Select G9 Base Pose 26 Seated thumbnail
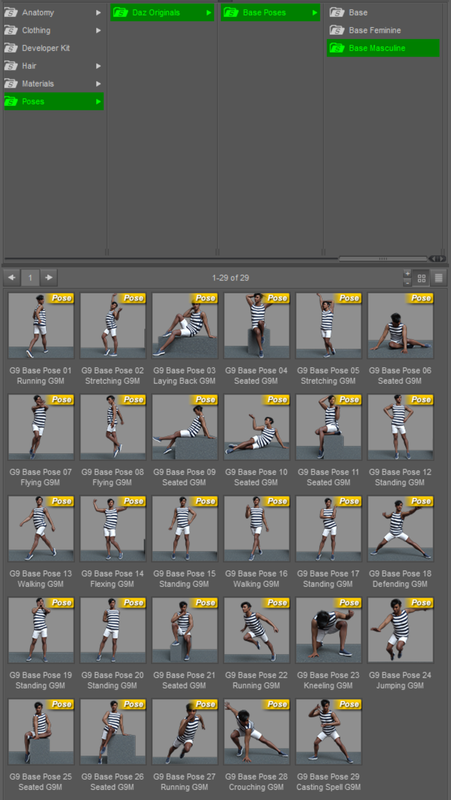The height and width of the screenshot is (800, 451). pyautogui.click(x=113, y=732)
